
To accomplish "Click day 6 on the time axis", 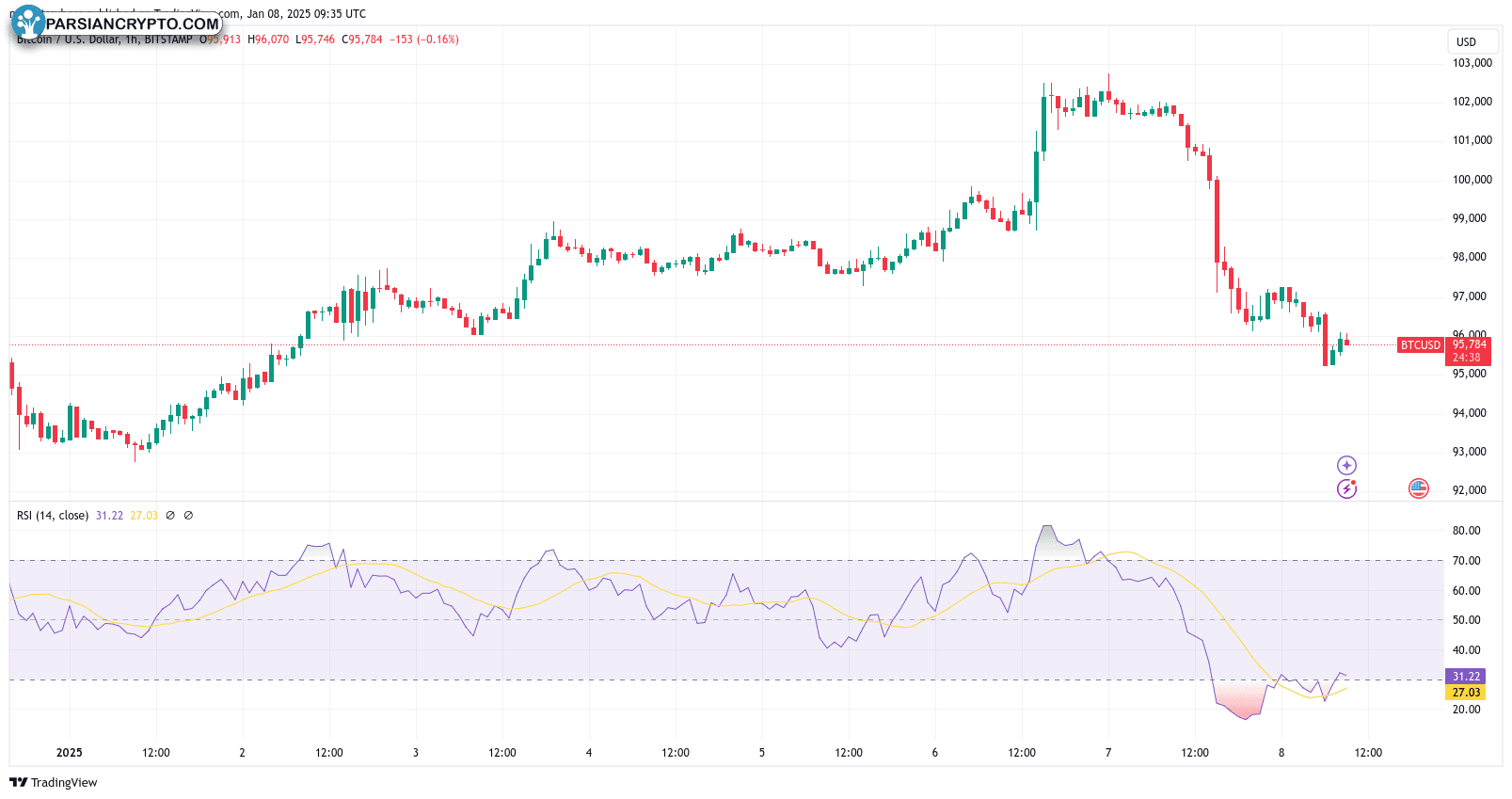I will pyautogui.click(x=935, y=753).
